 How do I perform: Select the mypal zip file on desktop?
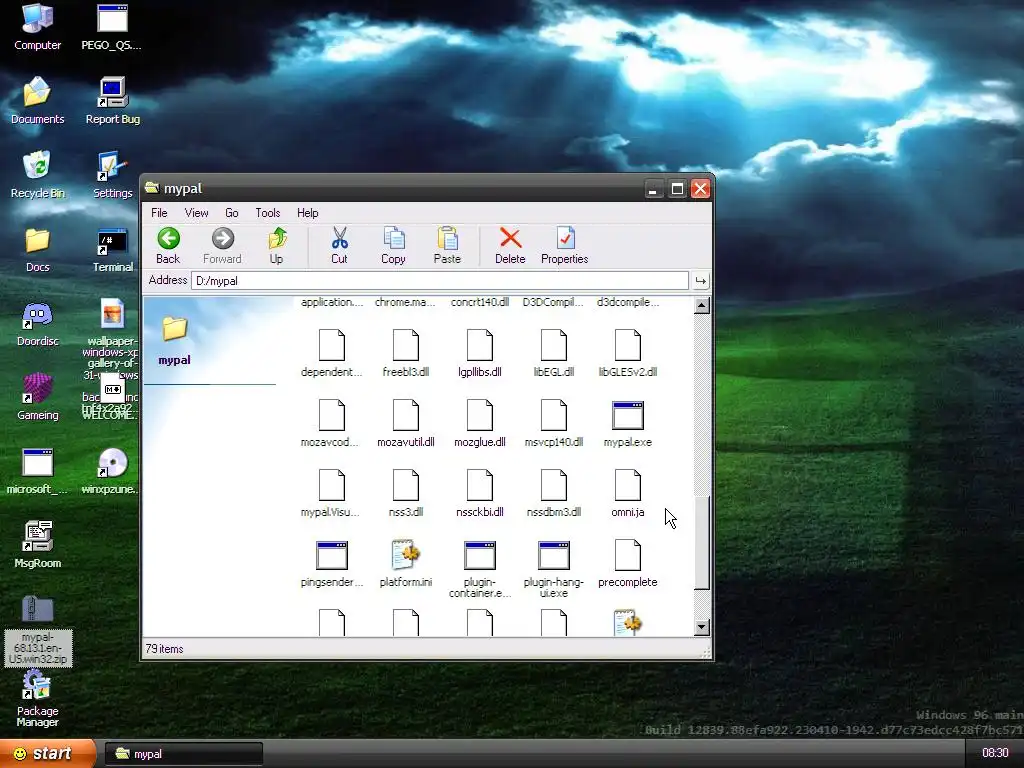point(37,630)
